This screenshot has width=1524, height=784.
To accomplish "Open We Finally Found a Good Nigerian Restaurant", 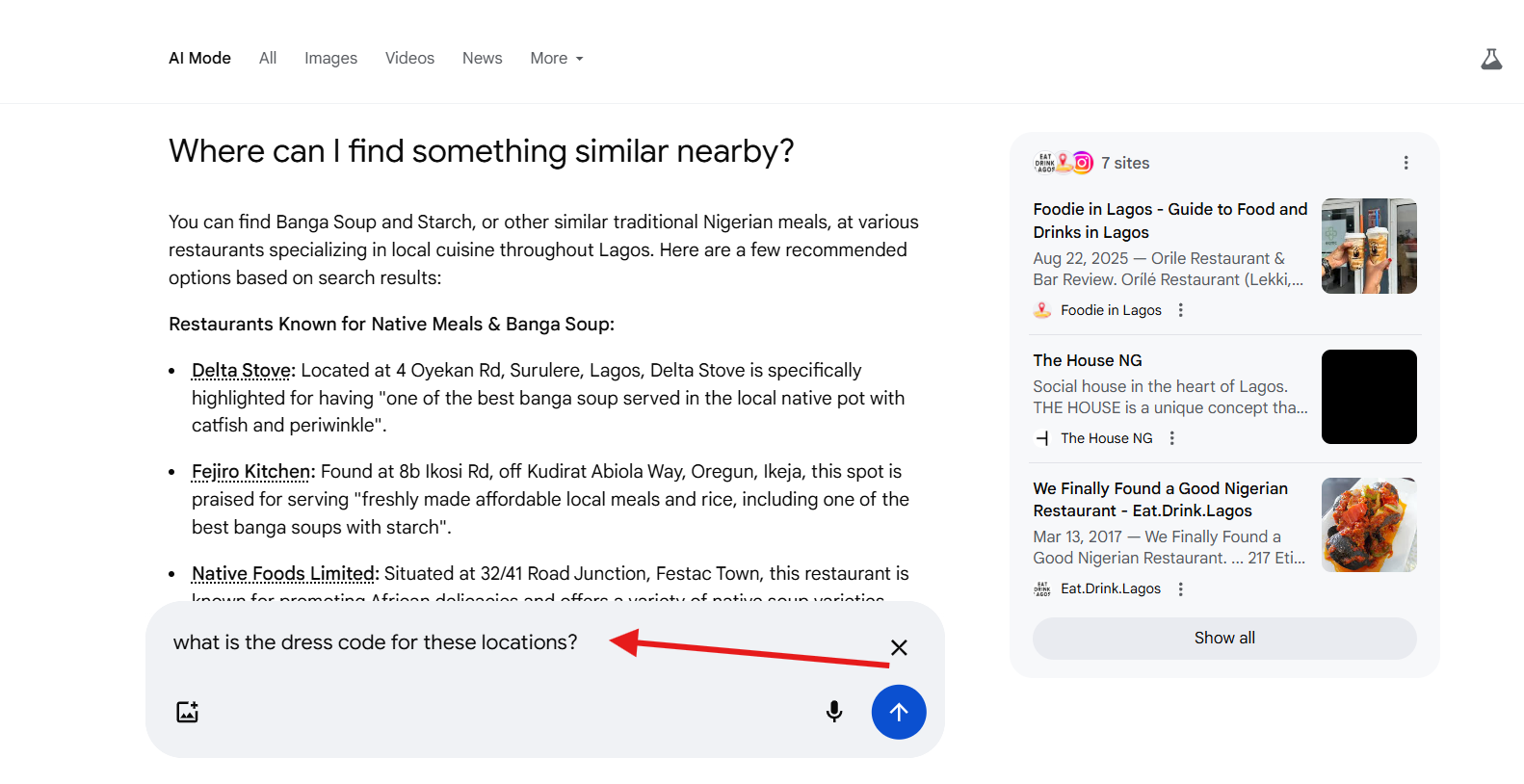I will click(x=1160, y=500).
